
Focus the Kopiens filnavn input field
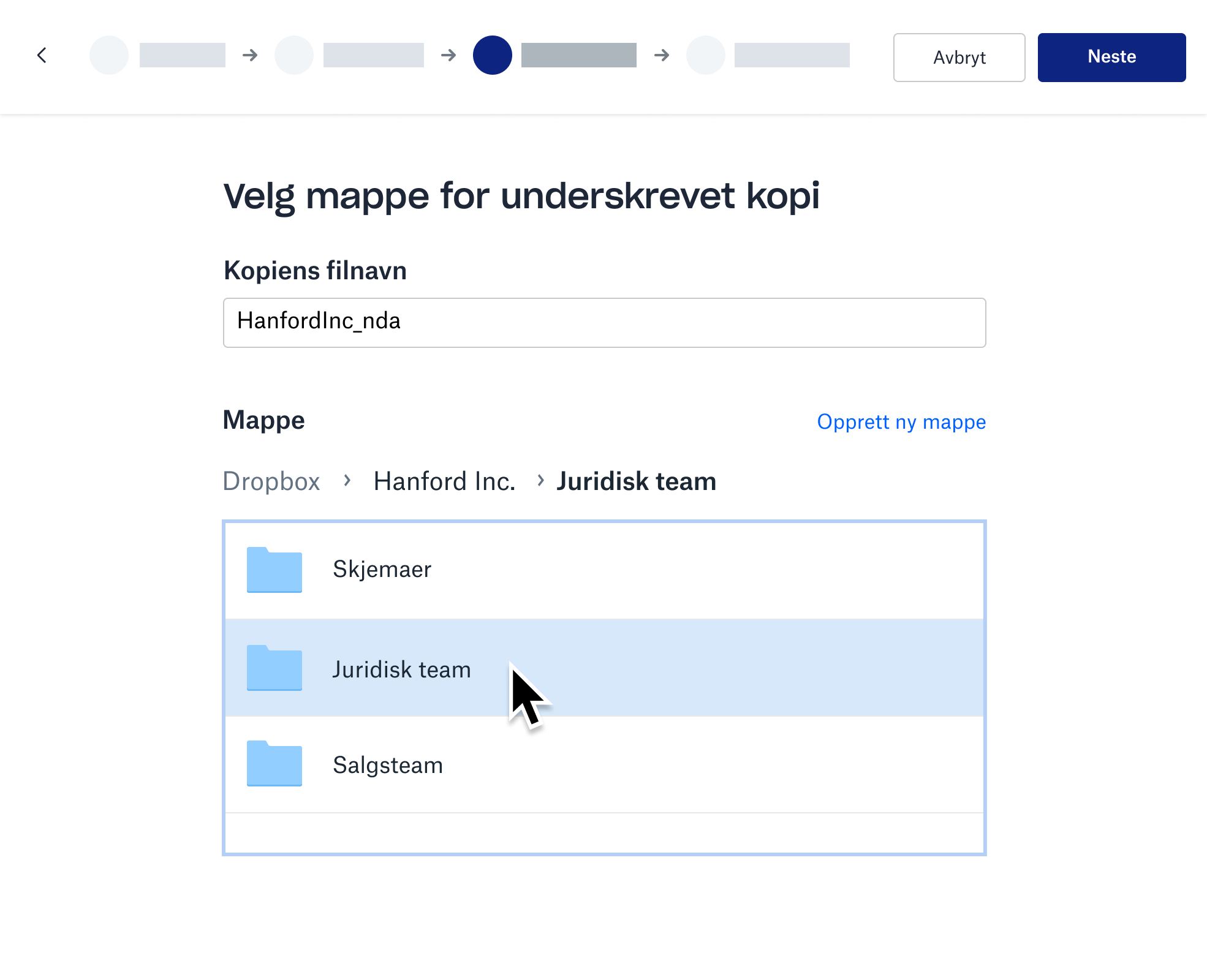click(x=604, y=323)
